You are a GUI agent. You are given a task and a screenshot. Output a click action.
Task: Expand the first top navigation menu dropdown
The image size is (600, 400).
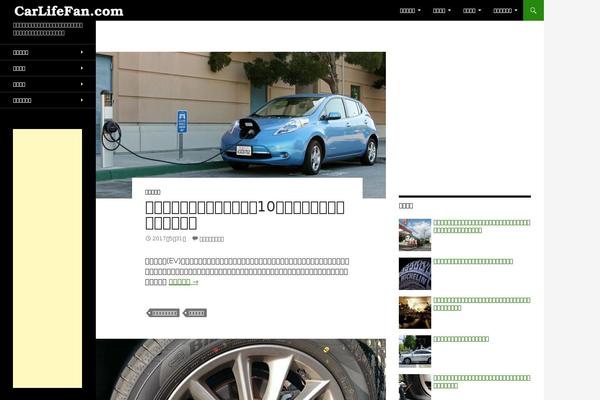click(410, 11)
